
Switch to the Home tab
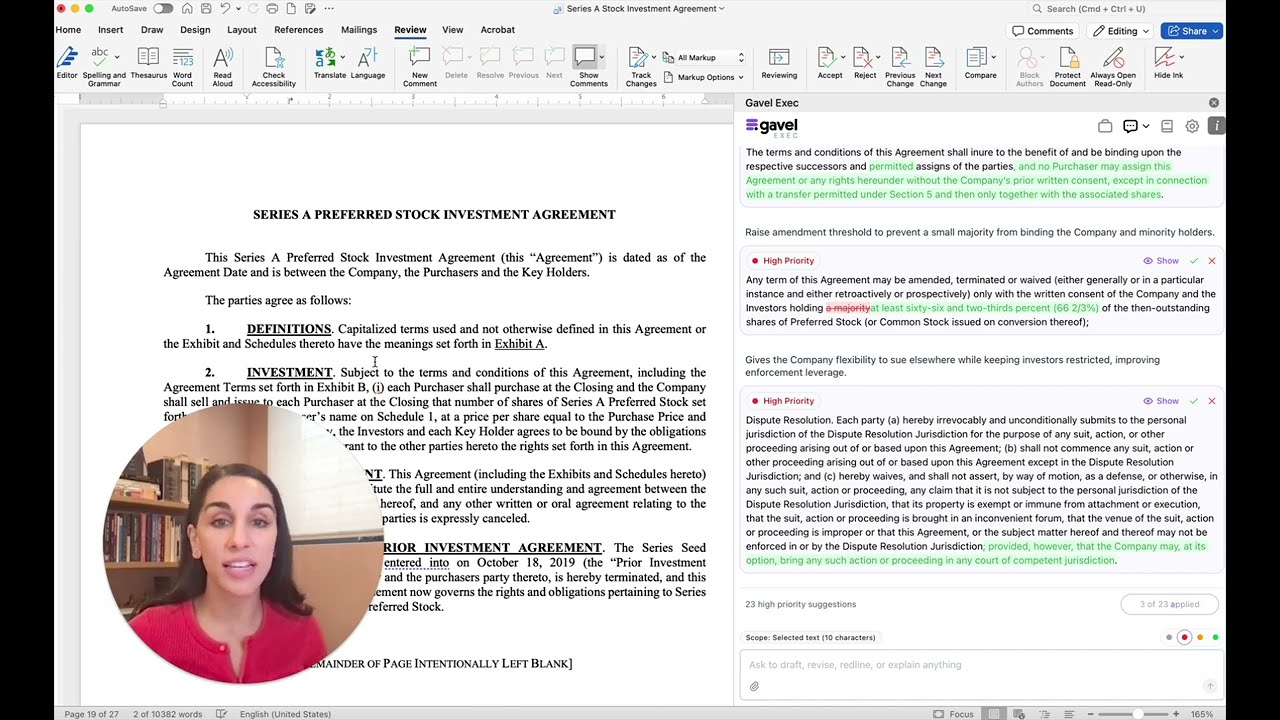click(x=68, y=30)
